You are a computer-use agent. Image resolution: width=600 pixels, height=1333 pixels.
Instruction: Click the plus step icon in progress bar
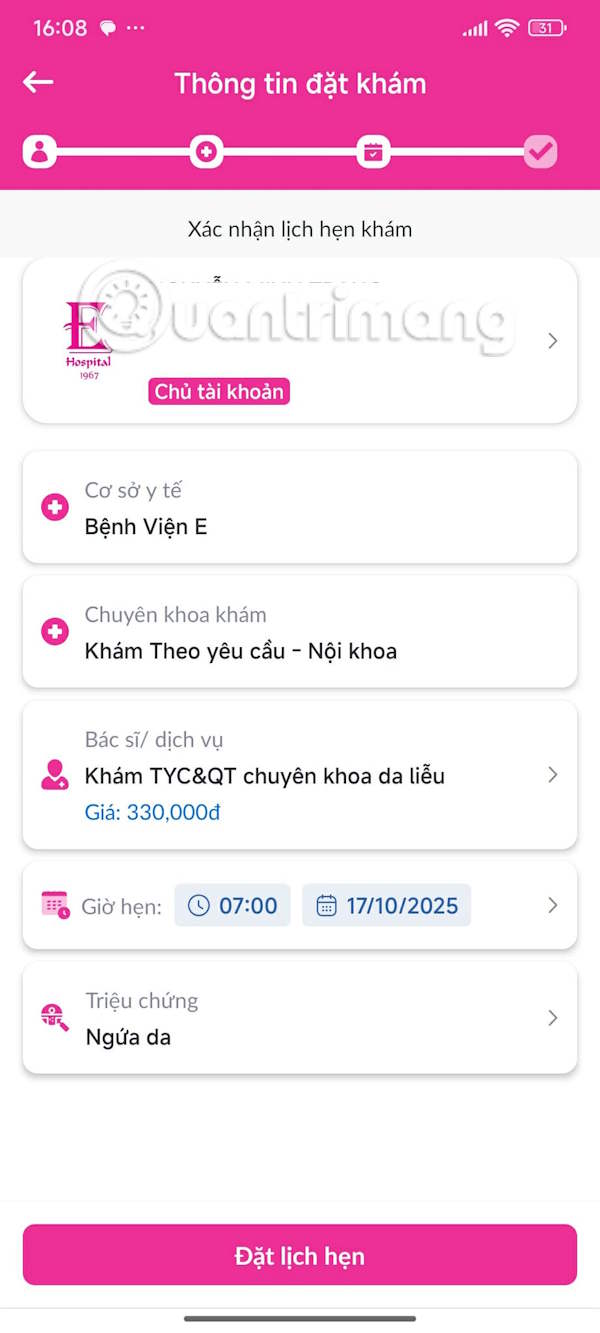[x=206, y=152]
